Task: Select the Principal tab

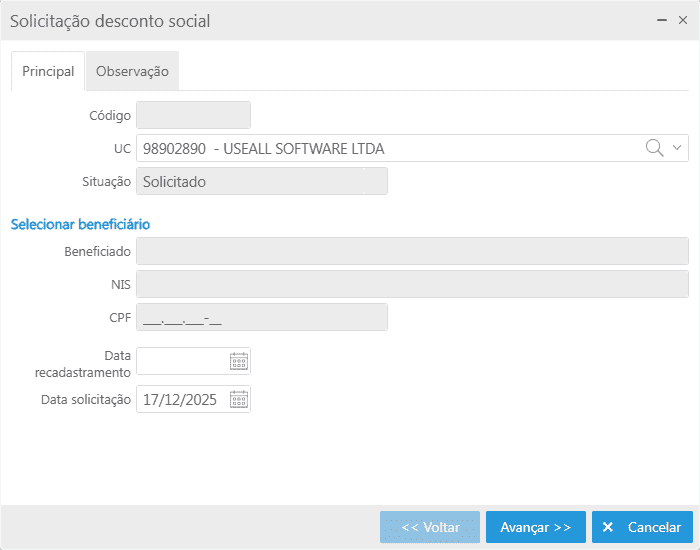Action: coord(48,71)
